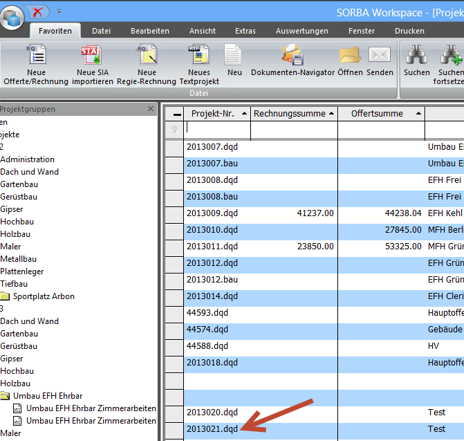
Task: Open the Datei ribbon tab
Action: (x=101, y=31)
